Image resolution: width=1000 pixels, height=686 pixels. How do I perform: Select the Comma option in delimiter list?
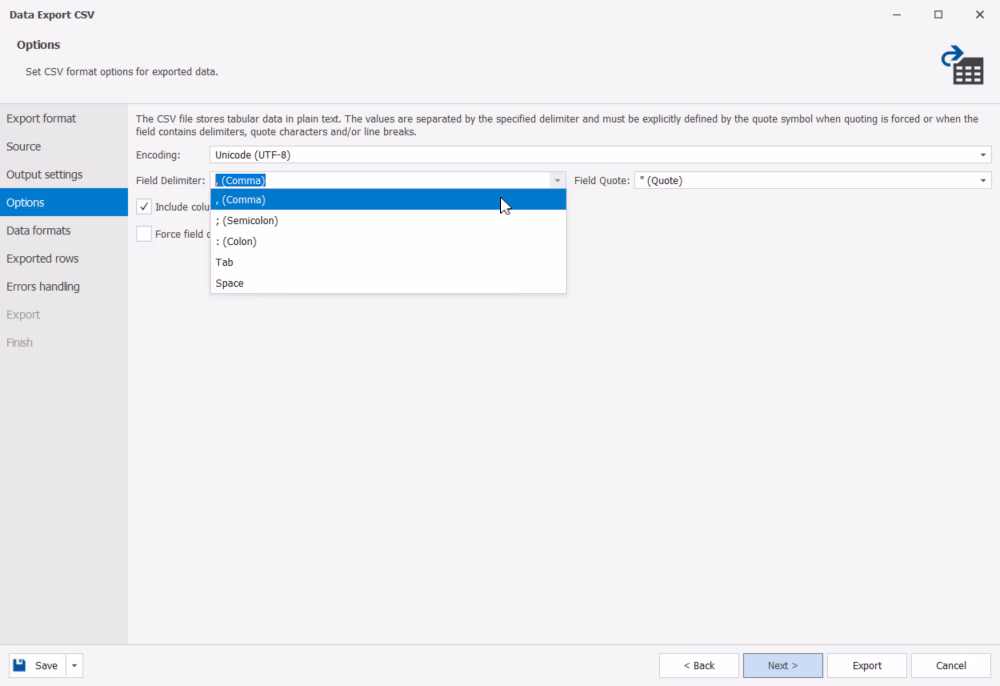388,200
